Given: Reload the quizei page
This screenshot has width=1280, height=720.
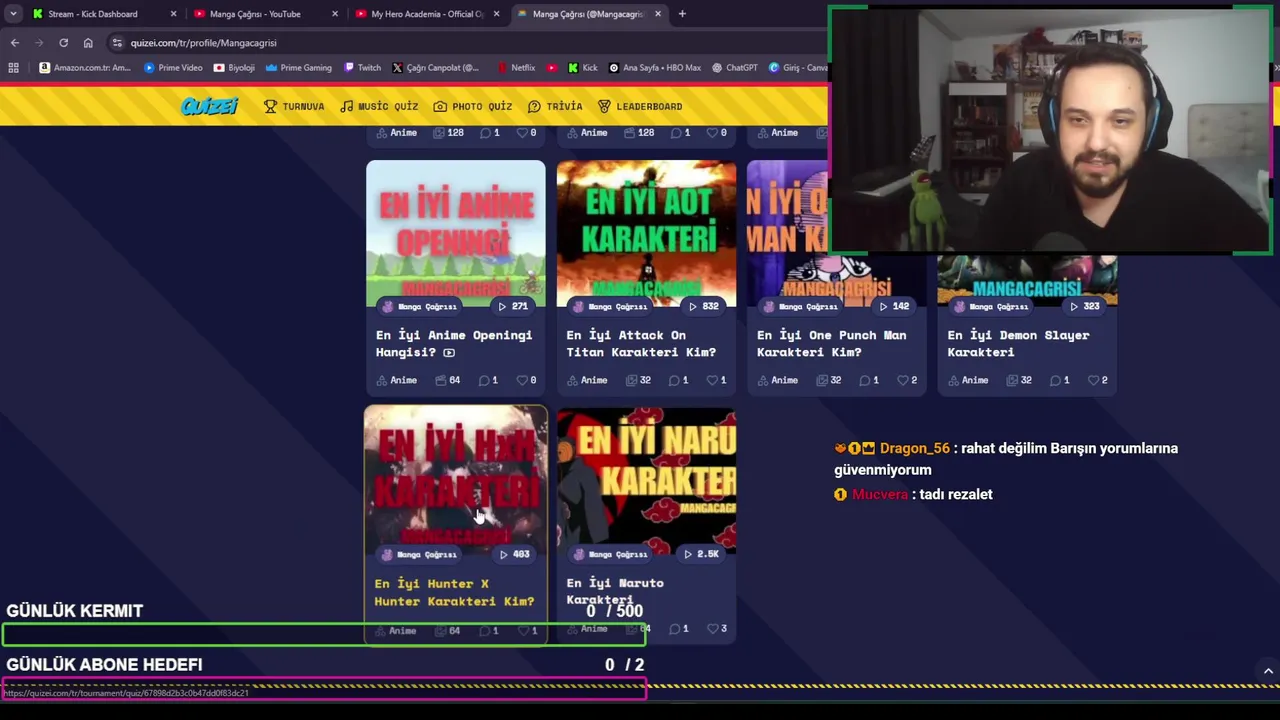Looking at the screenshot, I should click(x=63, y=43).
